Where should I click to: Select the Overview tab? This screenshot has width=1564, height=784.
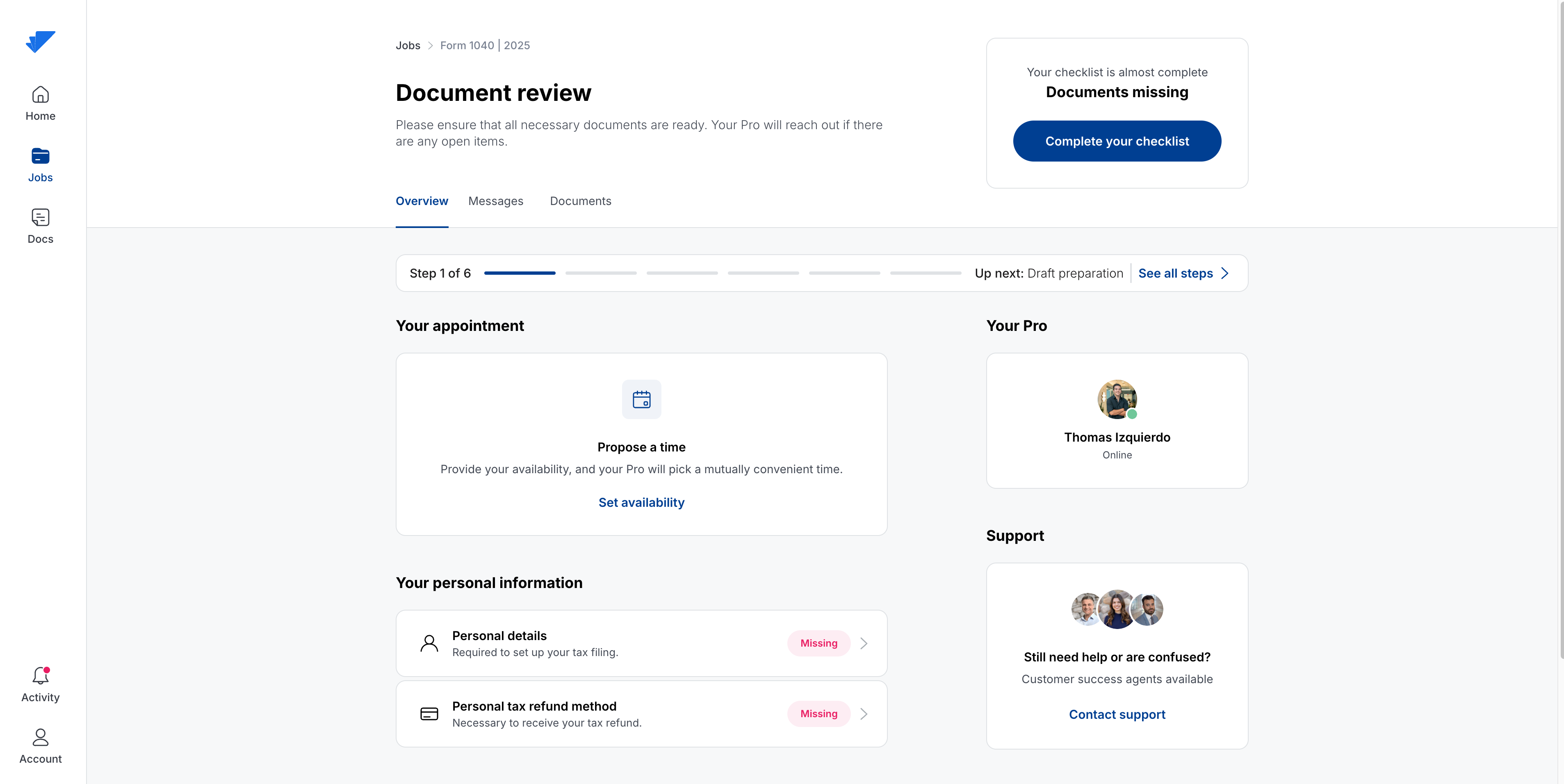[422, 201]
